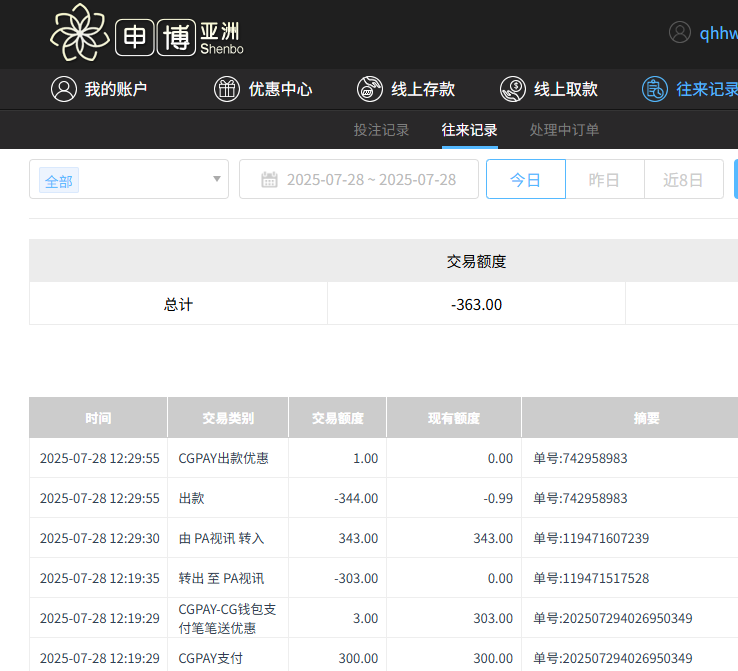
Task: Click the 我的账户 person icon
Action: click(x=64, y=89)
